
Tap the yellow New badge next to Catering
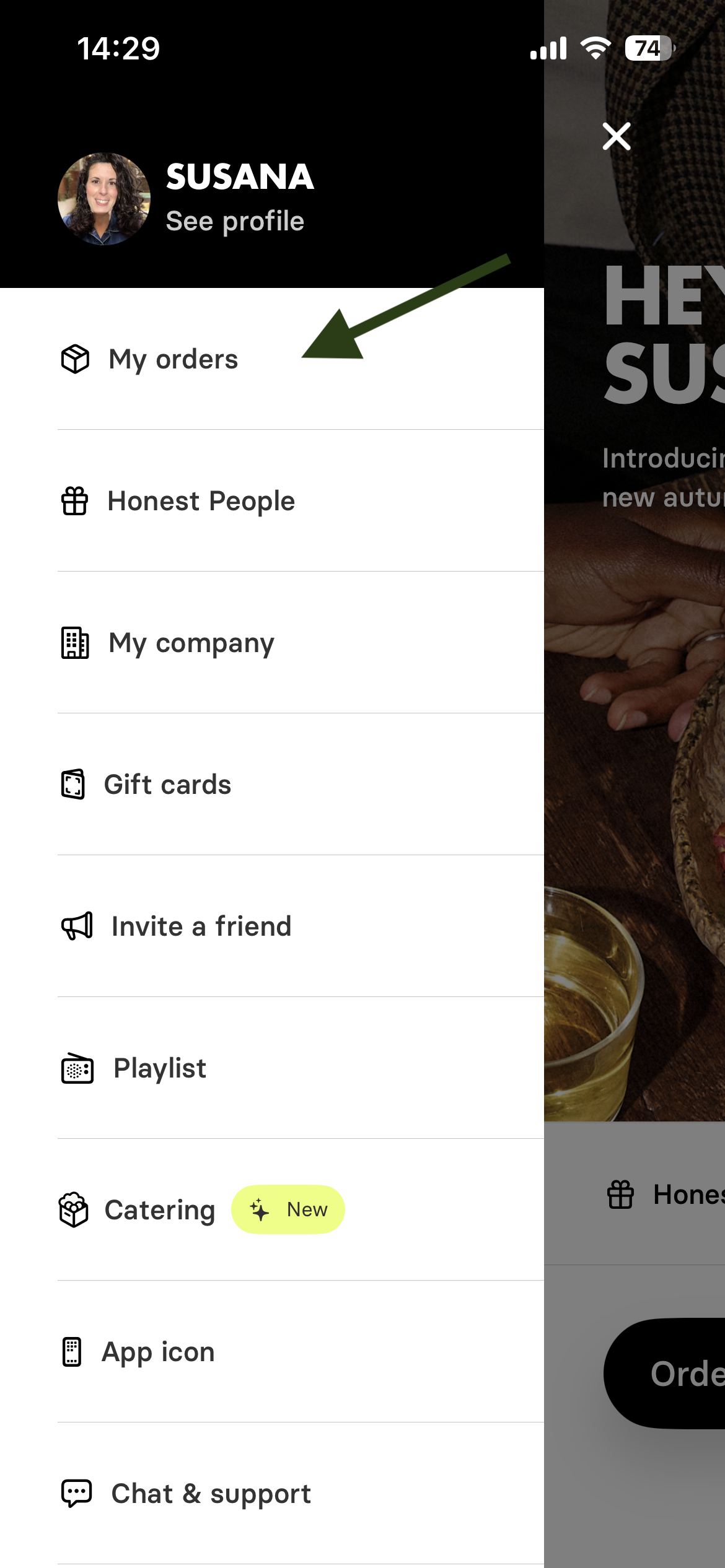pos(288,1209)
